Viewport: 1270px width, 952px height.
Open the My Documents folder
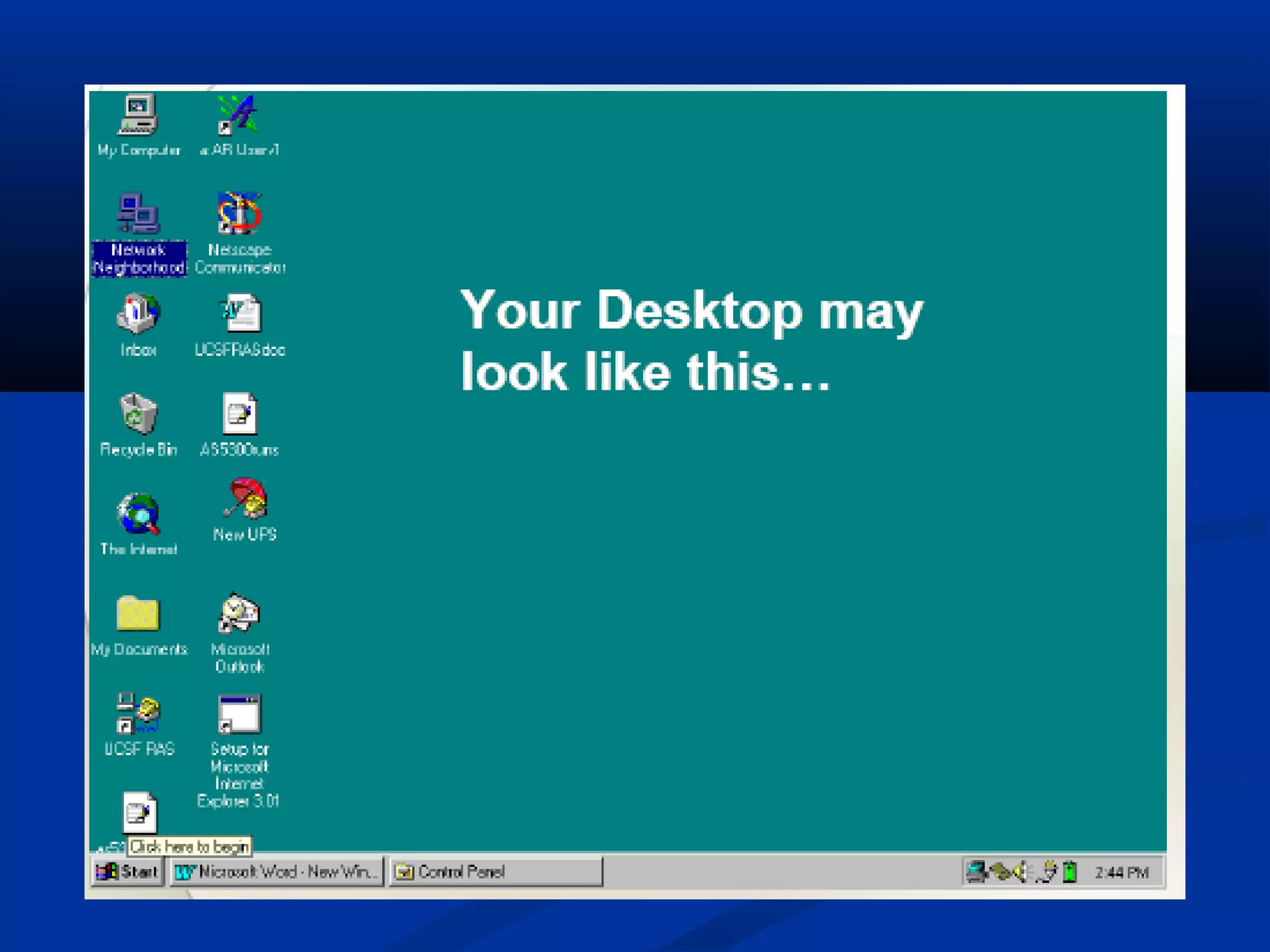point(138,614)
